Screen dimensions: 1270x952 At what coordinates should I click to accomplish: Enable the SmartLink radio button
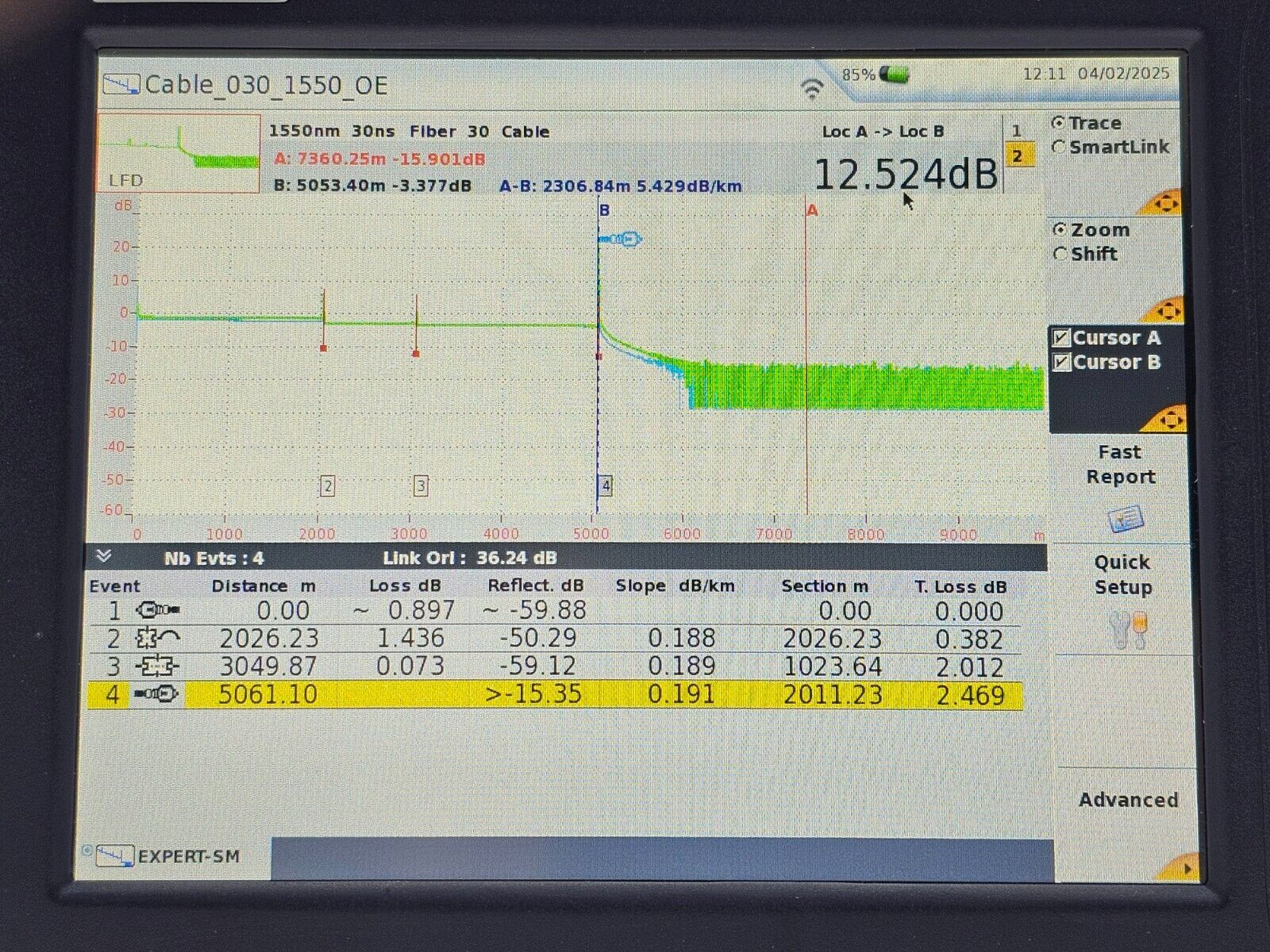pos(1060,147)
